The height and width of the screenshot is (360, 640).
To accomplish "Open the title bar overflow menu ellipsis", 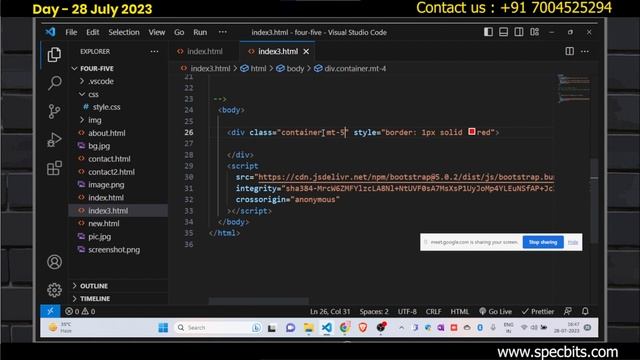I will (222, 32).
